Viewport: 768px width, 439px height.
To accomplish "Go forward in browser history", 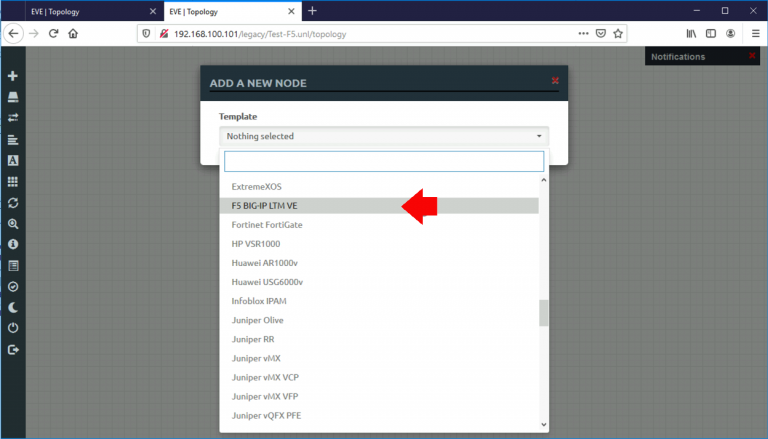I will [34, 34].
